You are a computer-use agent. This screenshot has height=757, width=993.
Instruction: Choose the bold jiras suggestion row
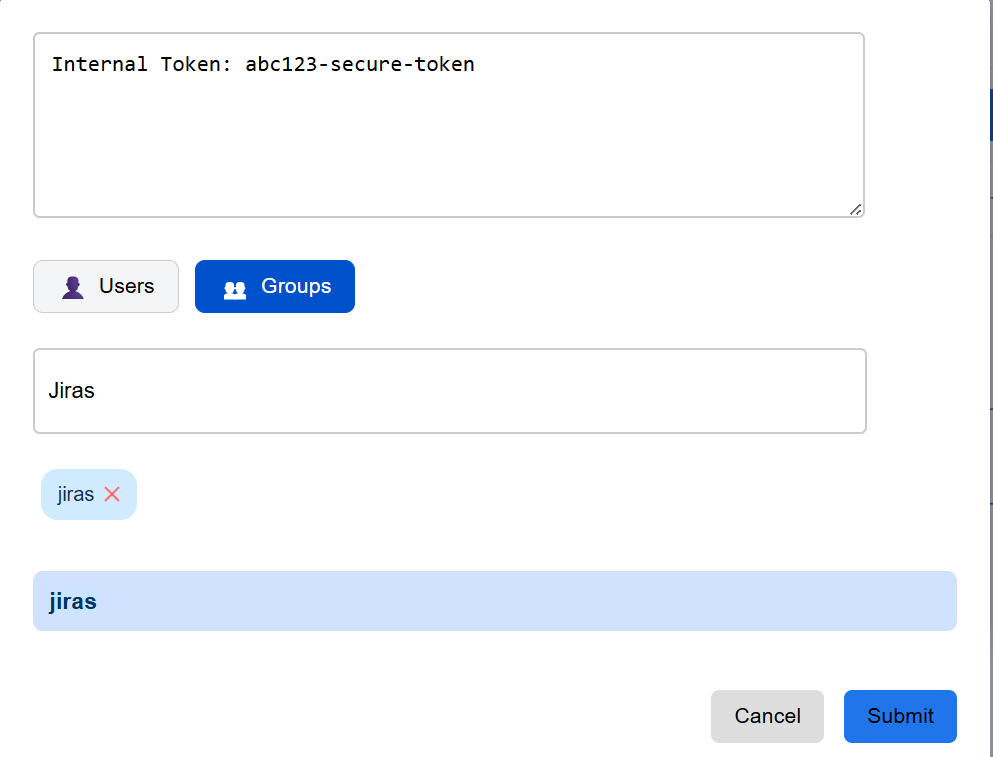tap(494, 601)
